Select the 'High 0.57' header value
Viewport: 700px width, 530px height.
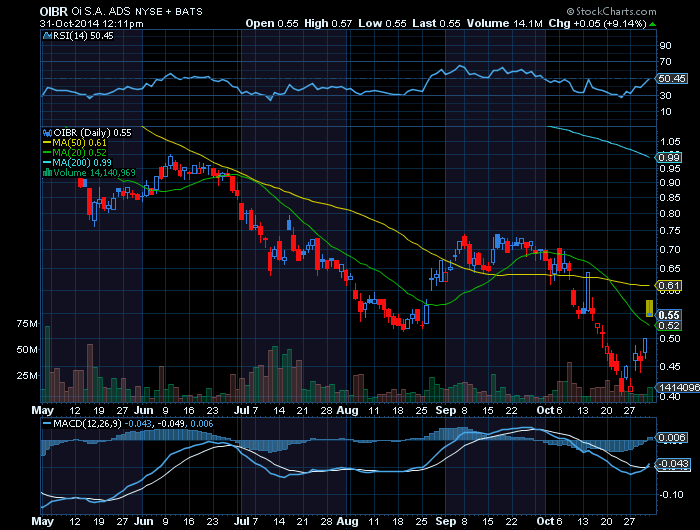tap(328, 23)
